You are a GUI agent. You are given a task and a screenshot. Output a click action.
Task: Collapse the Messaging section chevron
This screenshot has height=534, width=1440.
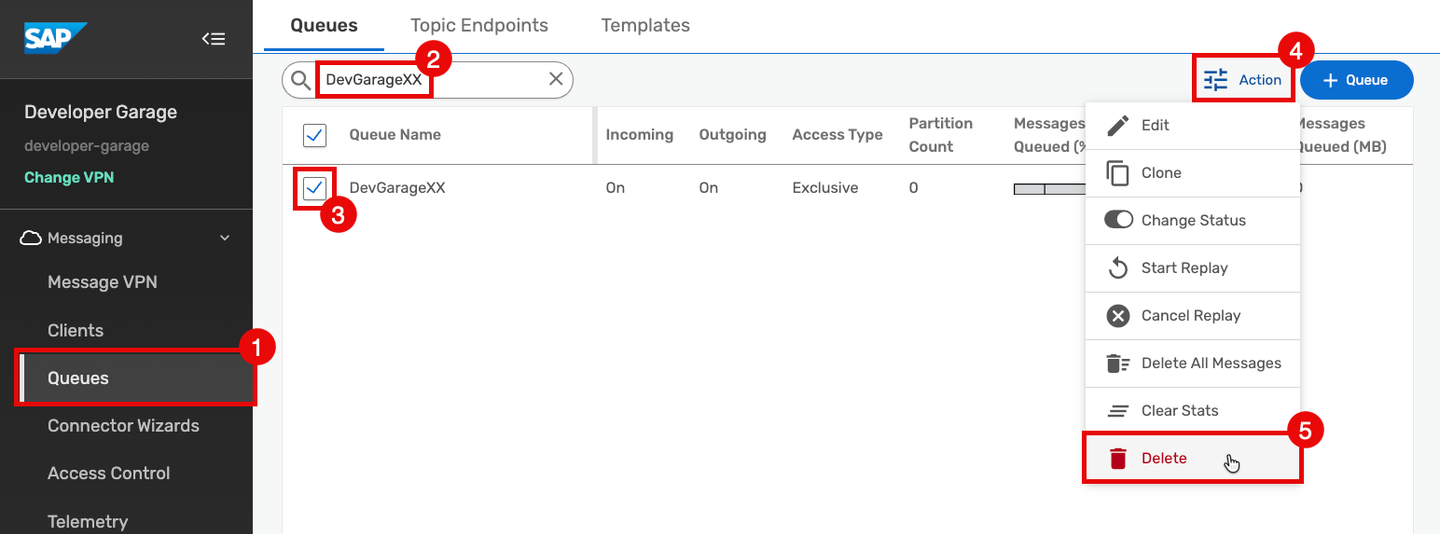tap(225, 238)
